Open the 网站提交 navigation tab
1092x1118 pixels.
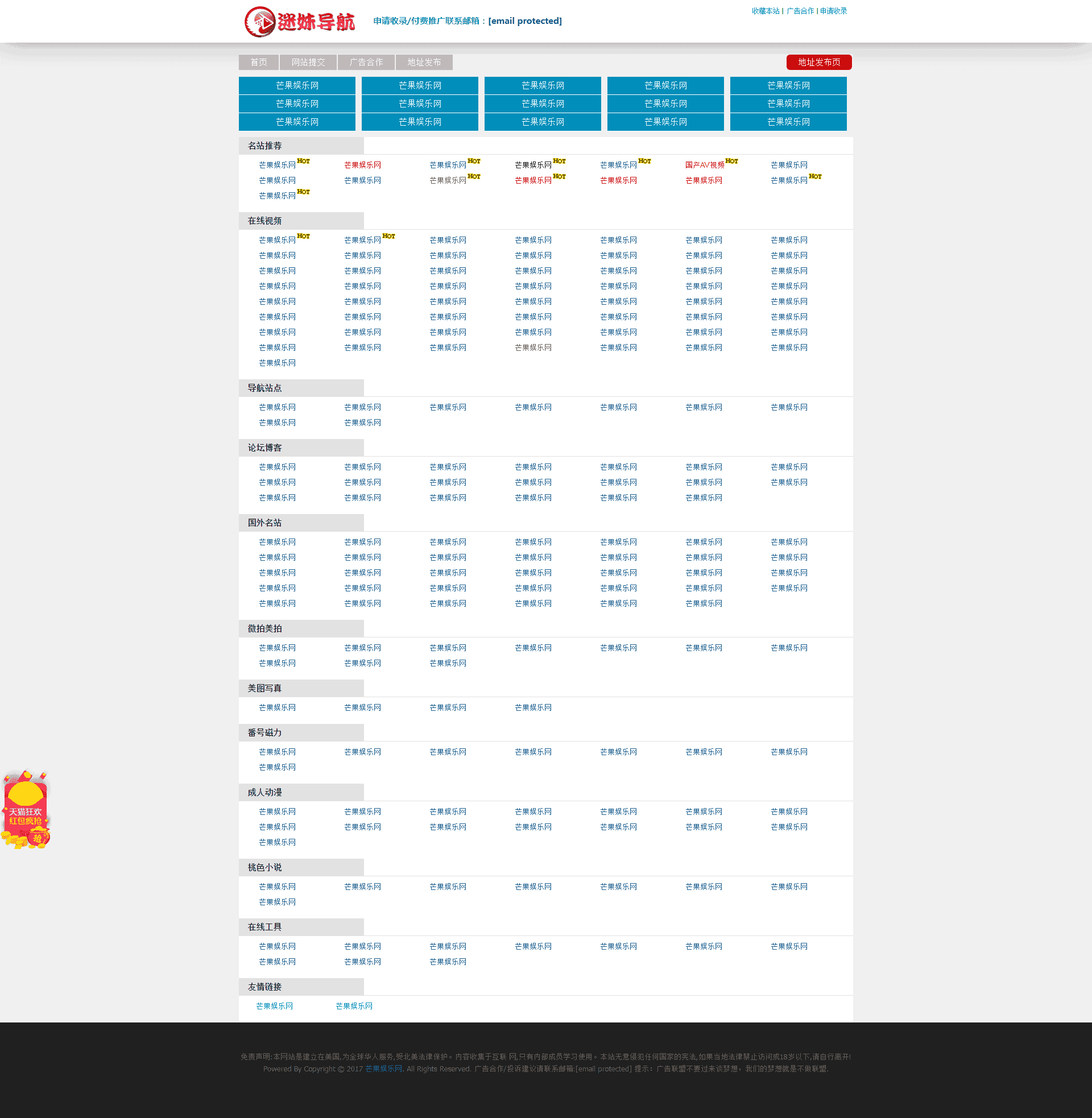click(308, 62)
